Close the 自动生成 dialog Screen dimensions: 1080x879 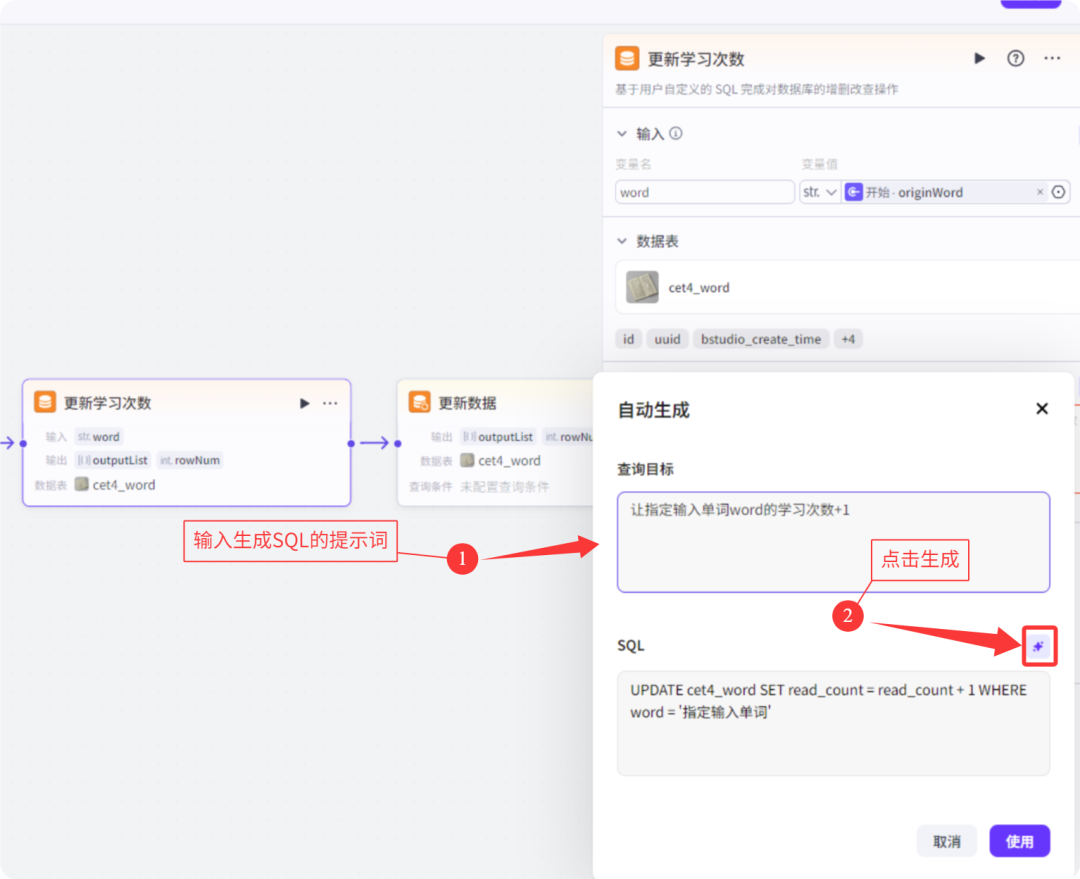(1041, 408)
